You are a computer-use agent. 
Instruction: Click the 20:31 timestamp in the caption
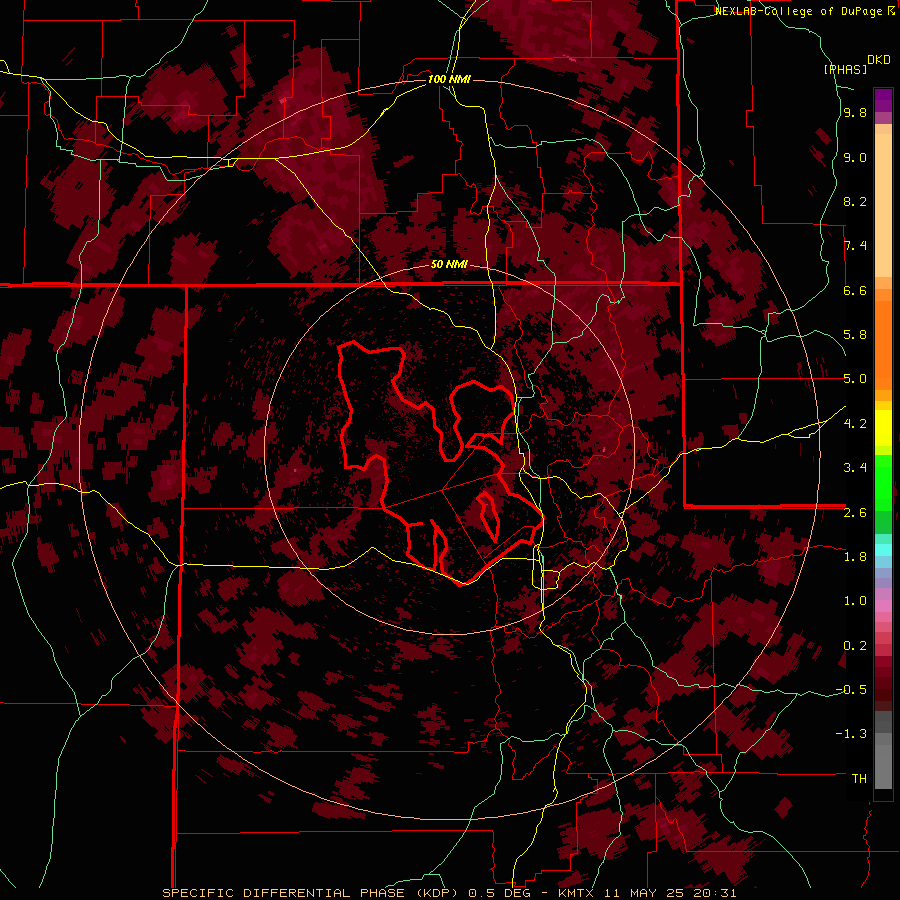point(715,893)
